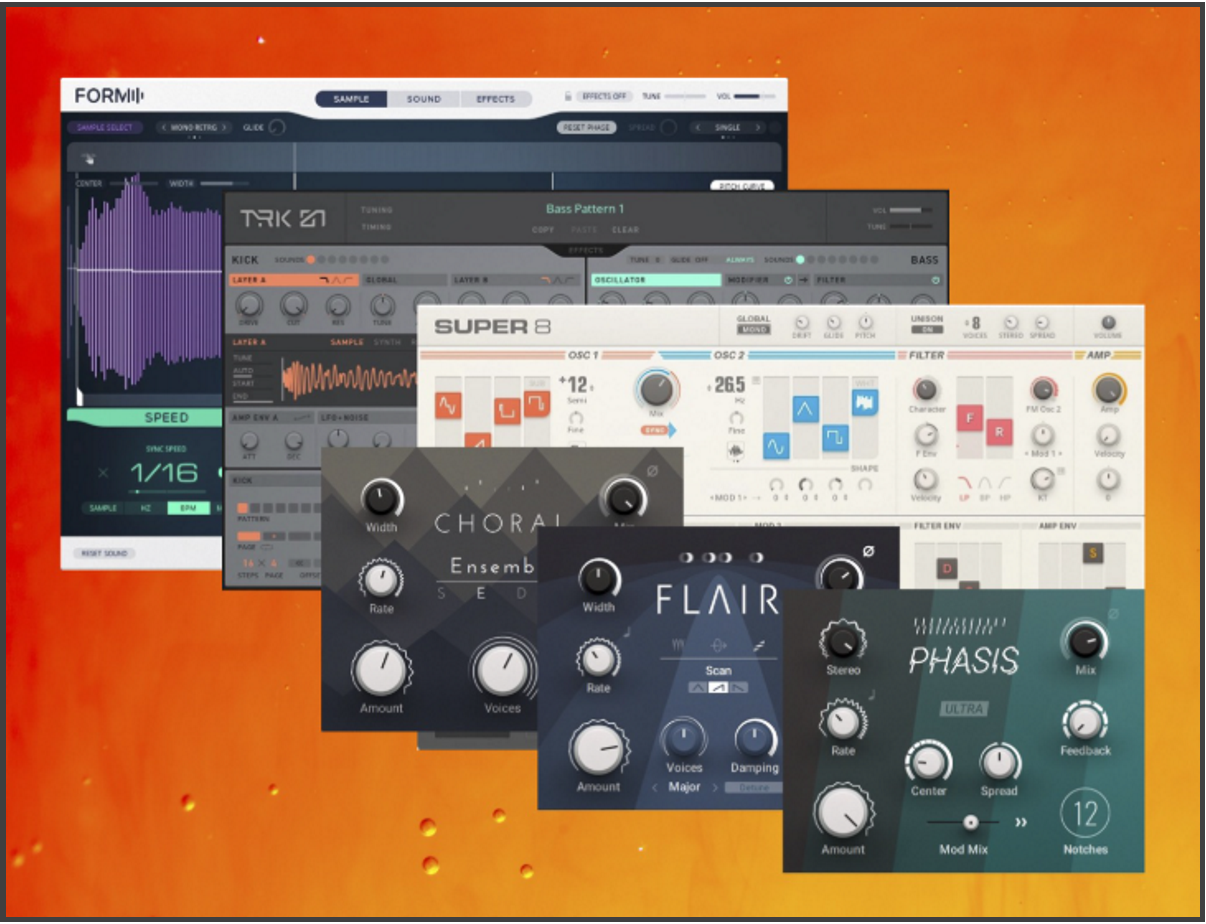Select Sample mode for TRK-01 Layer A
Viewport: 1206px width, 924px height.
pyautogui.click(x=347, y=343)
